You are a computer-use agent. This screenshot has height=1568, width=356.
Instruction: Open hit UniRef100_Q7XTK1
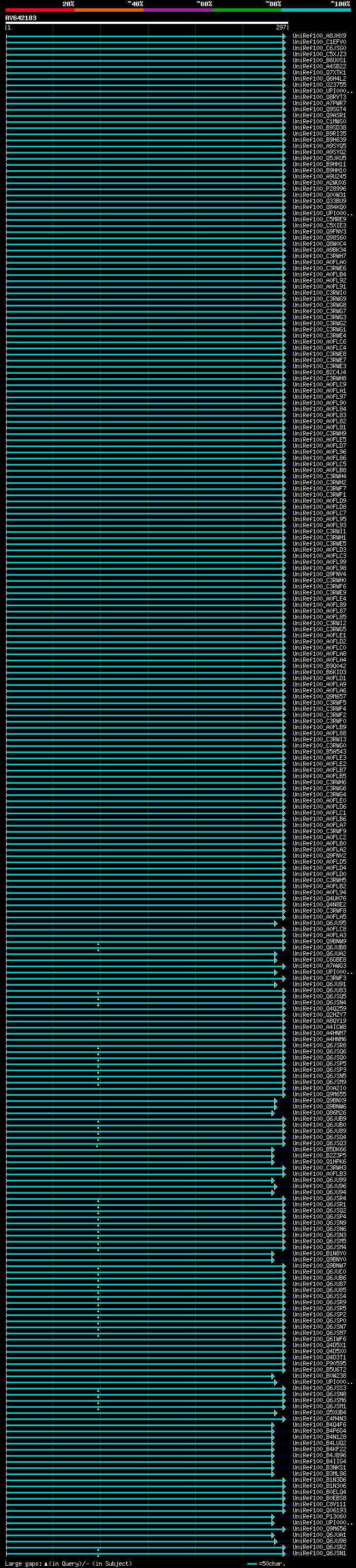click(x=319, y=72)
